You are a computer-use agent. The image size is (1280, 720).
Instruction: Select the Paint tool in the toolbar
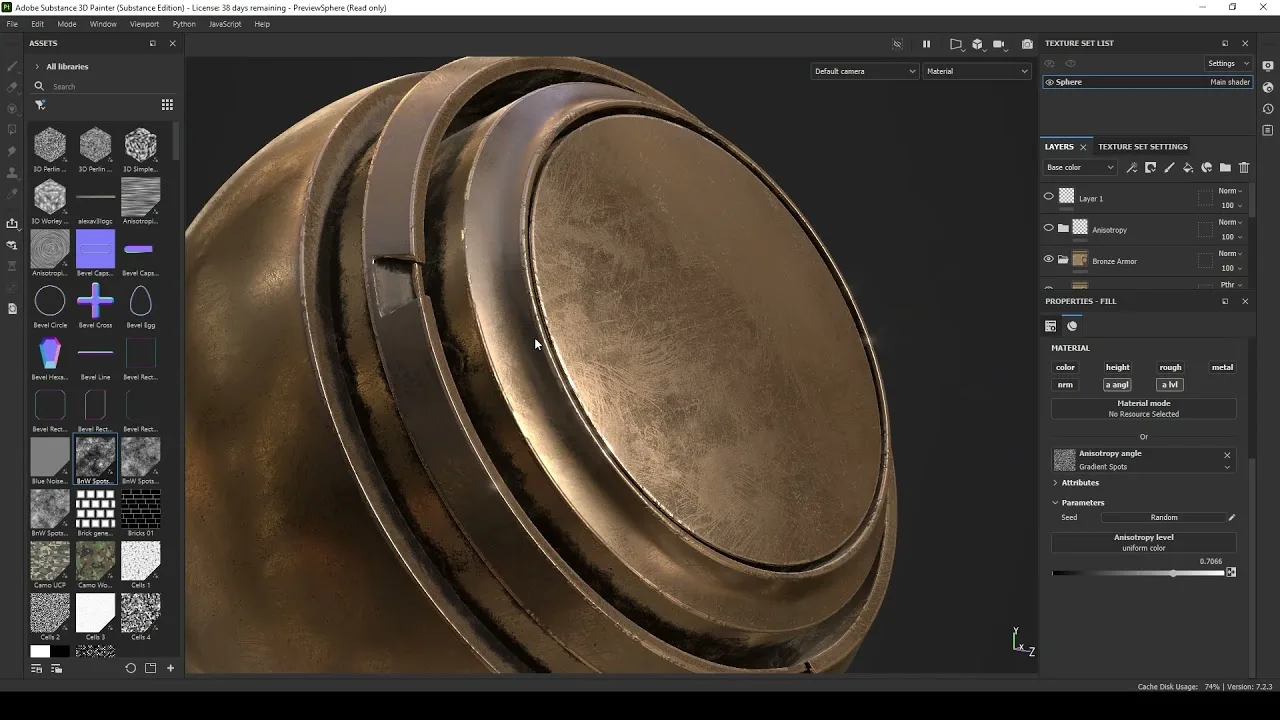point(12,66)
